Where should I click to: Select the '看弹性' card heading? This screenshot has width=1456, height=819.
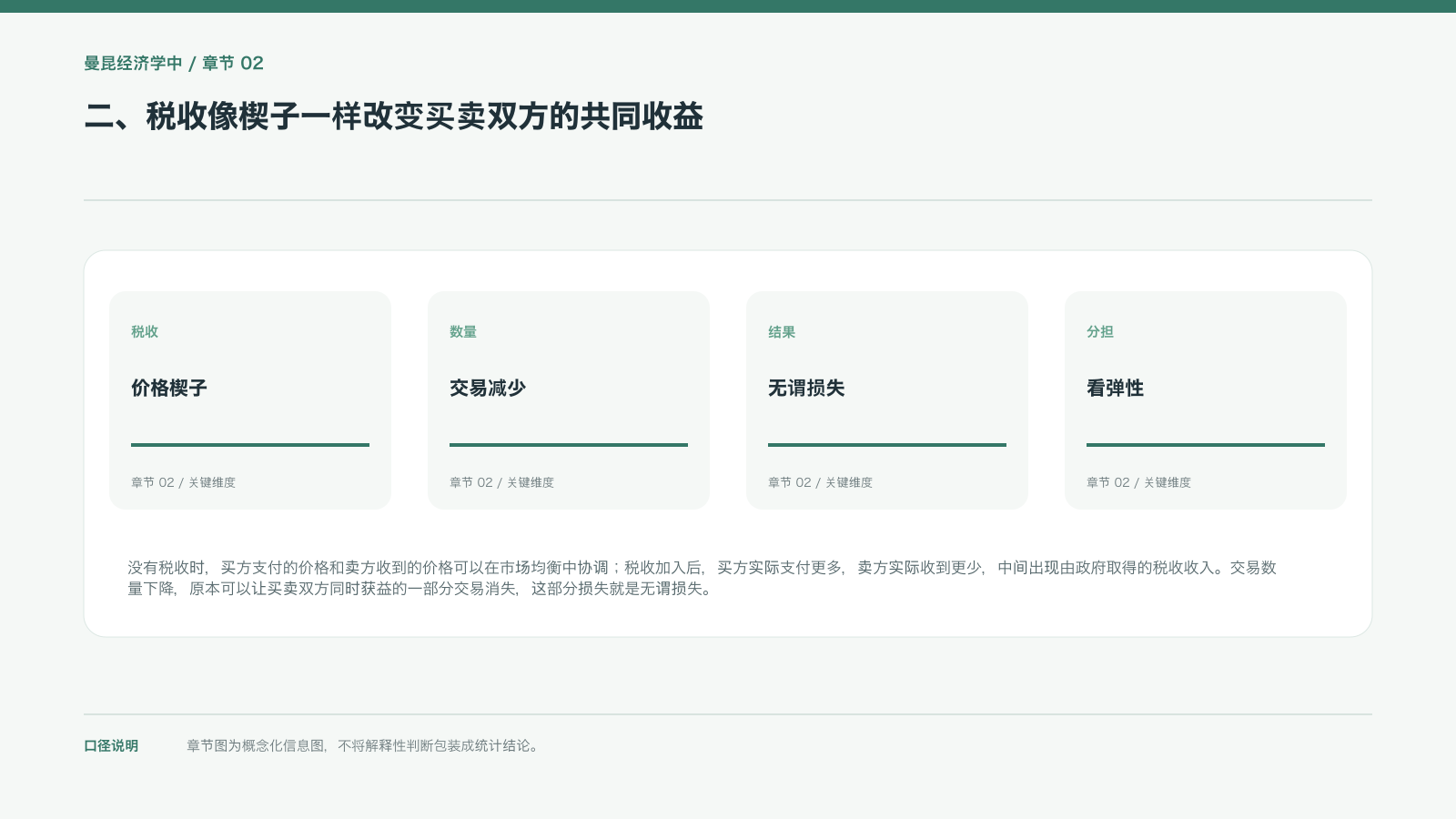(x=1115, y=388)
